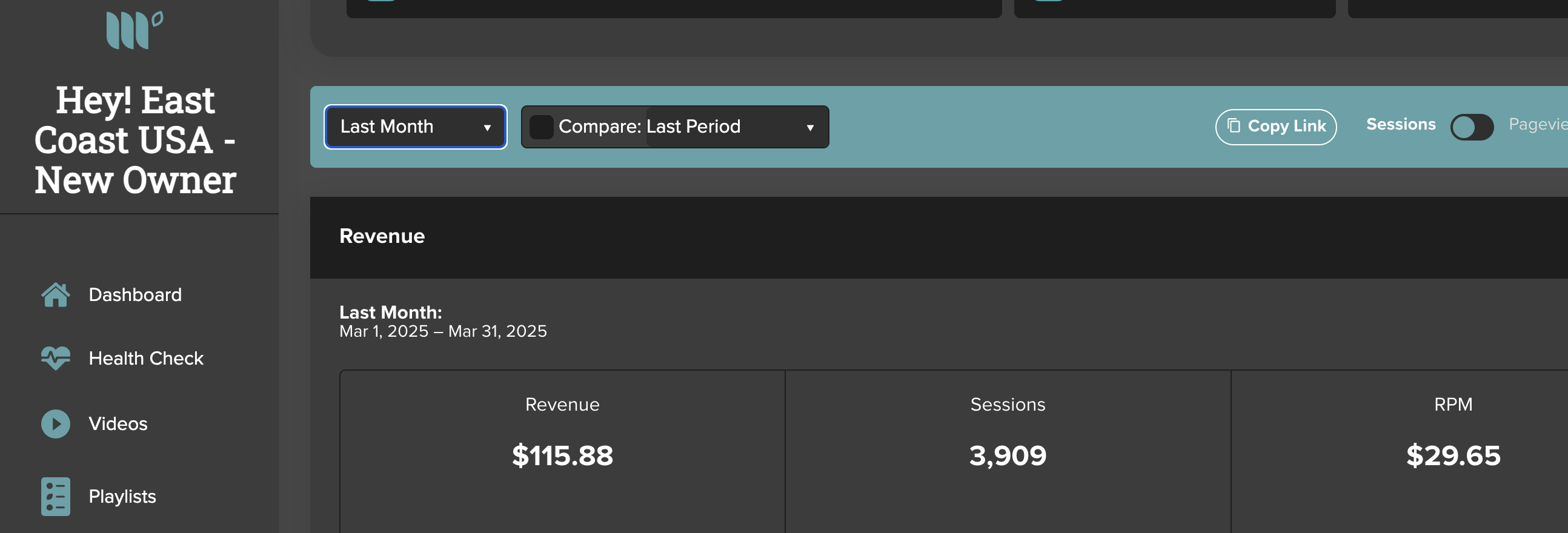Toggle the Sessions/Pageviews switch
The width and height of the screenshot is (1568, 533).
pos(1472,127)
